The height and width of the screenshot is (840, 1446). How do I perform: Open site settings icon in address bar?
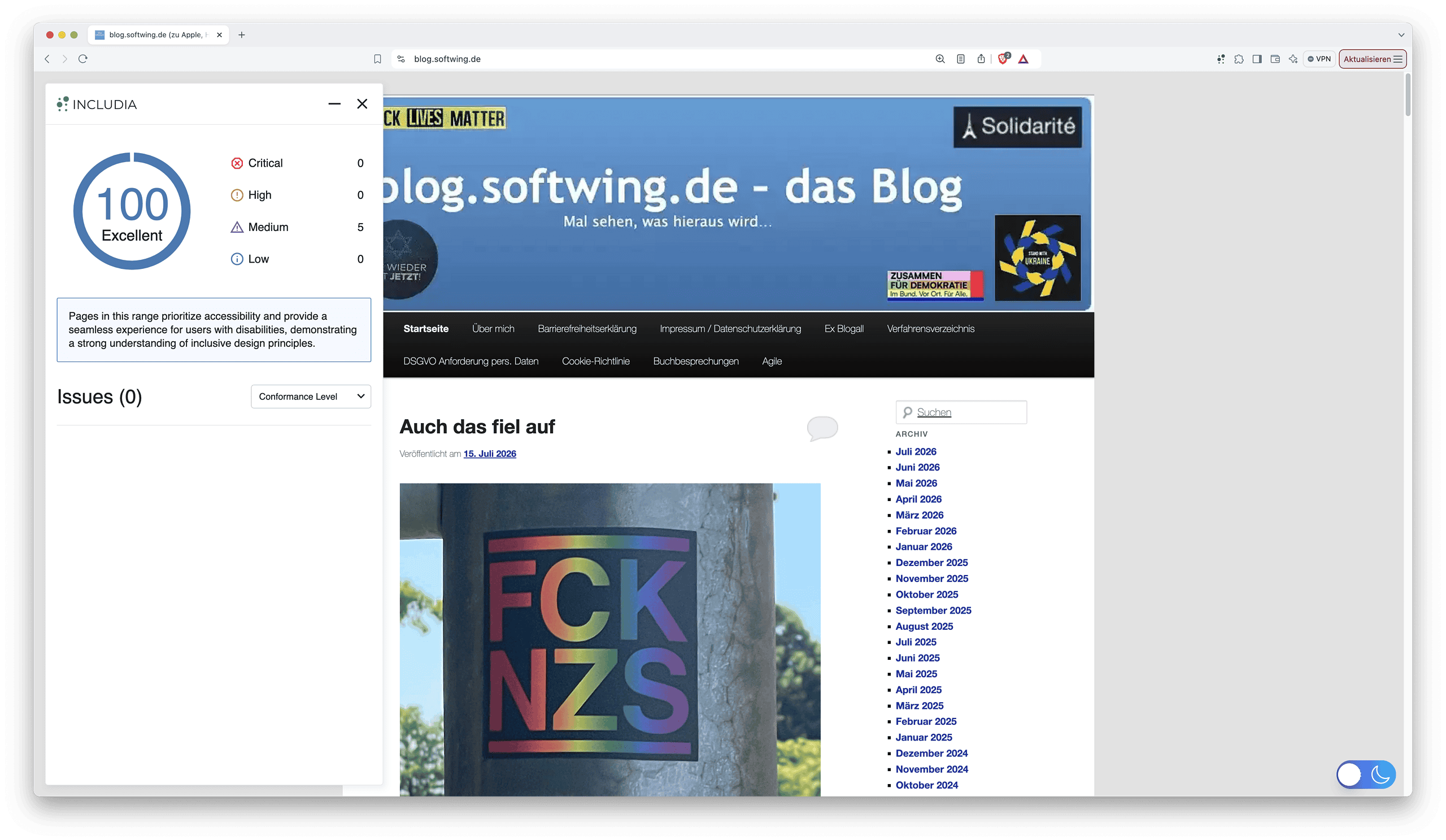[401, 59]
